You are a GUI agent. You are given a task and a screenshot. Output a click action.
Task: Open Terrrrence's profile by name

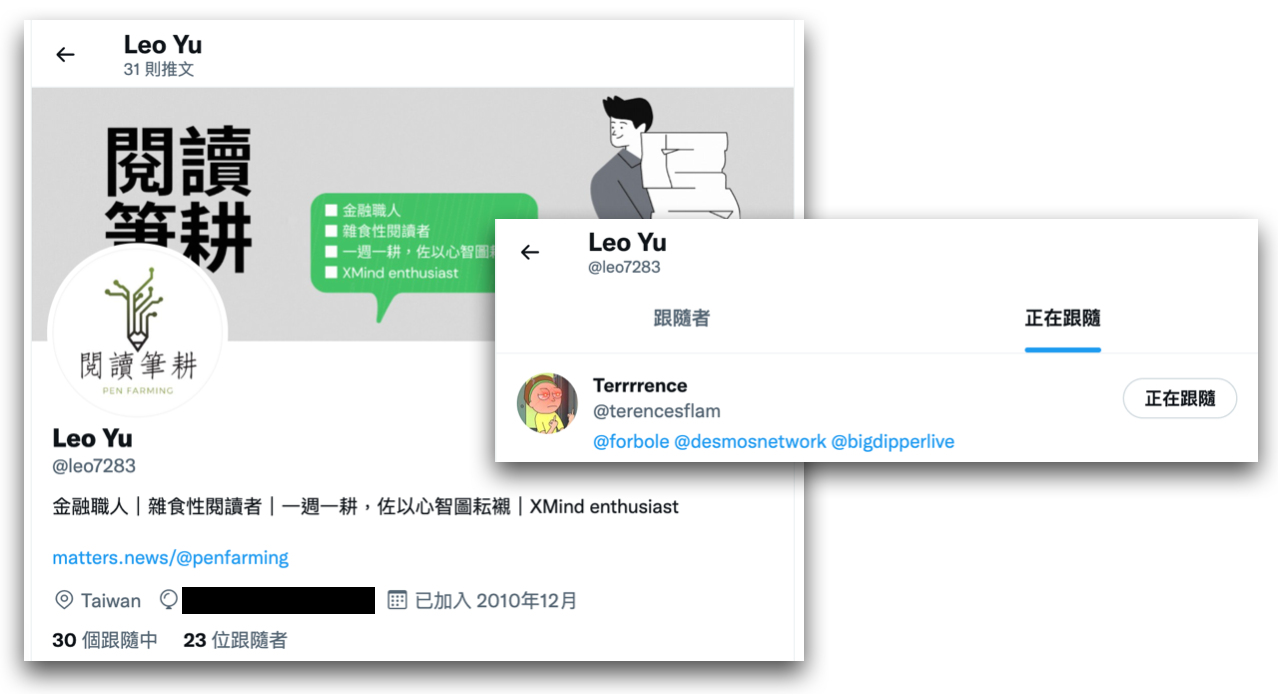(x=640, y=385)
